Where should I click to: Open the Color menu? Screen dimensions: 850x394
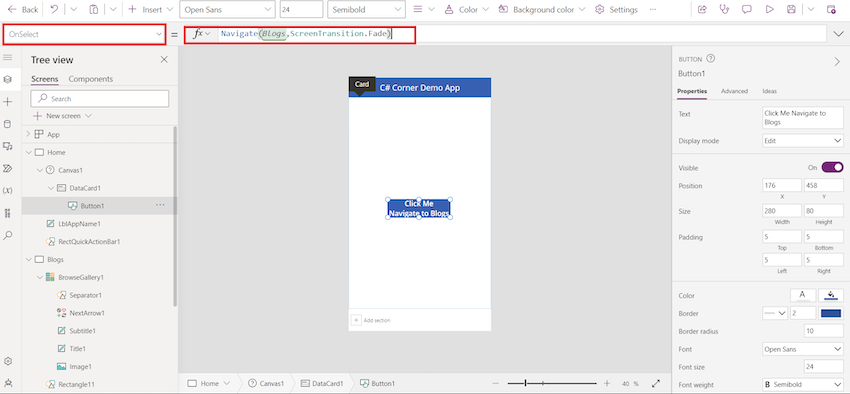tap(466, 10)
